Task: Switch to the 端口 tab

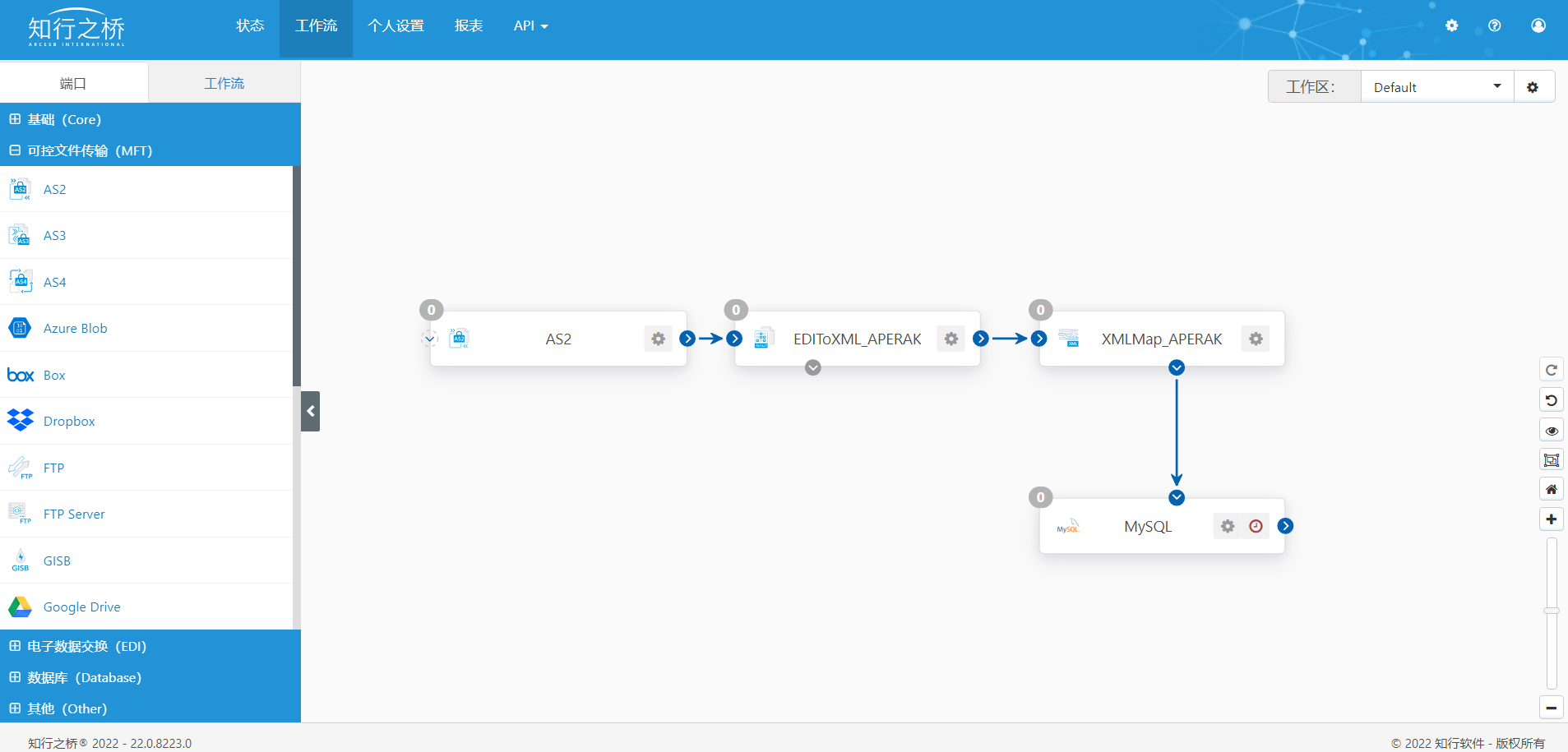Action: (74, 83)
